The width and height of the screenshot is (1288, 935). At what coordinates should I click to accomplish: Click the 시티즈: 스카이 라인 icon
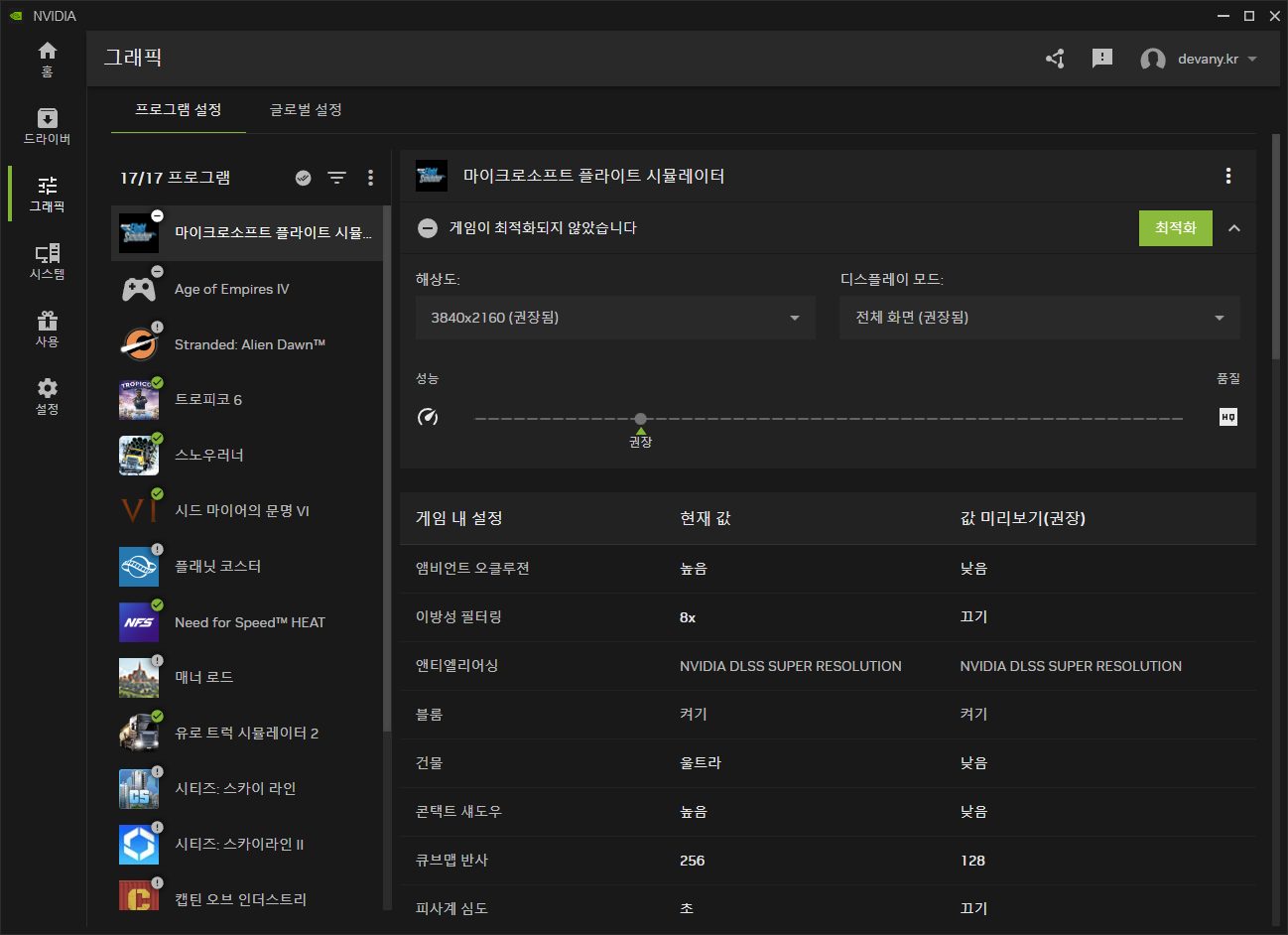pyautogui.click(x=139, y=789)
